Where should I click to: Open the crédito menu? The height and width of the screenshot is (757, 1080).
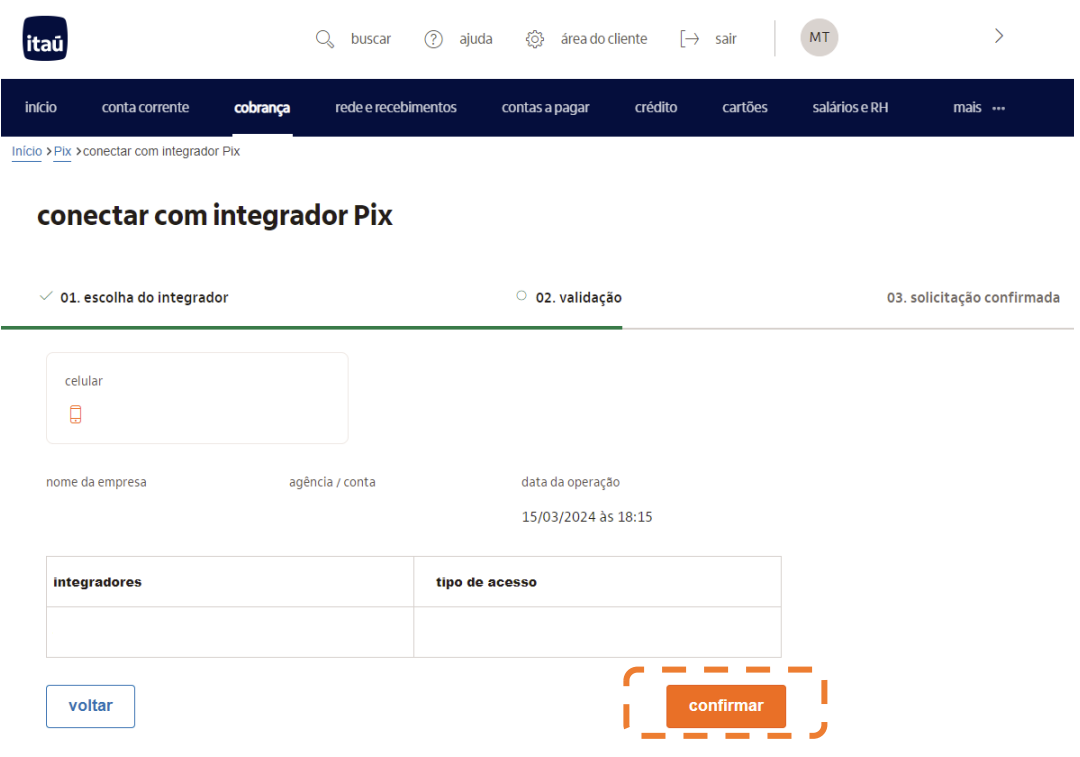(656, 107)
